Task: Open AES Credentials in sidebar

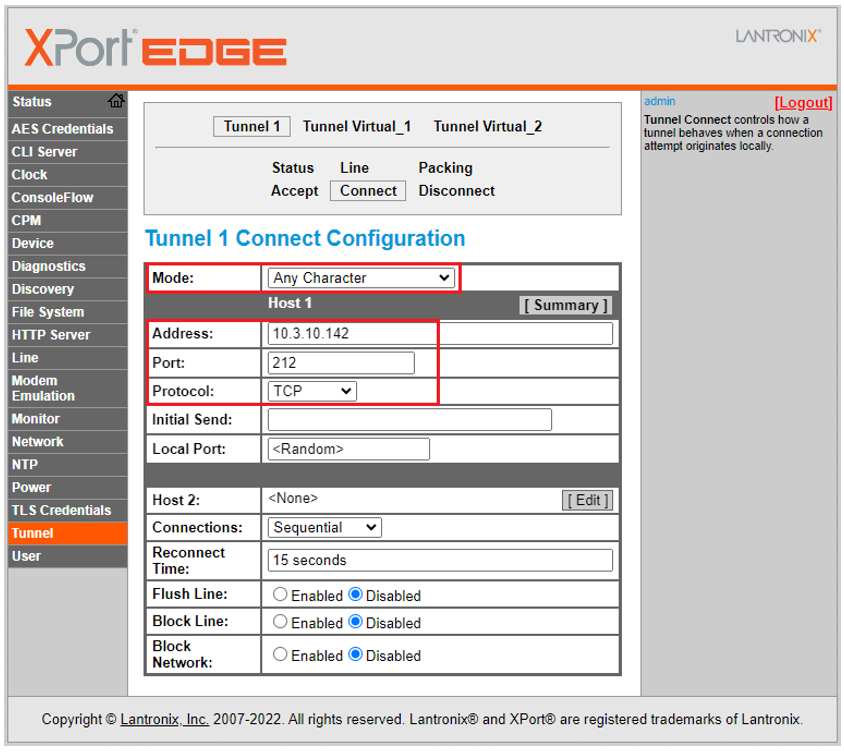Action: 68,129
